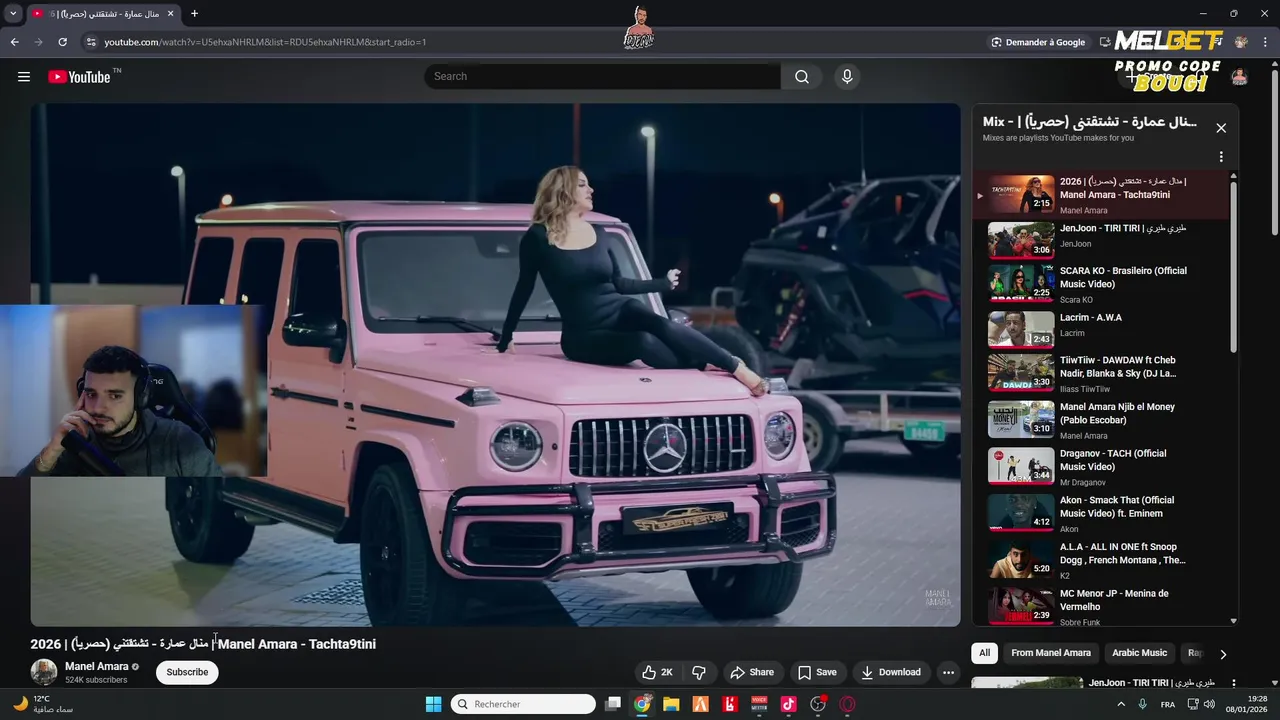Open the Chrome tab search dropdown
The height and width of the screenshot is (720, 1280).
point(13,14)
